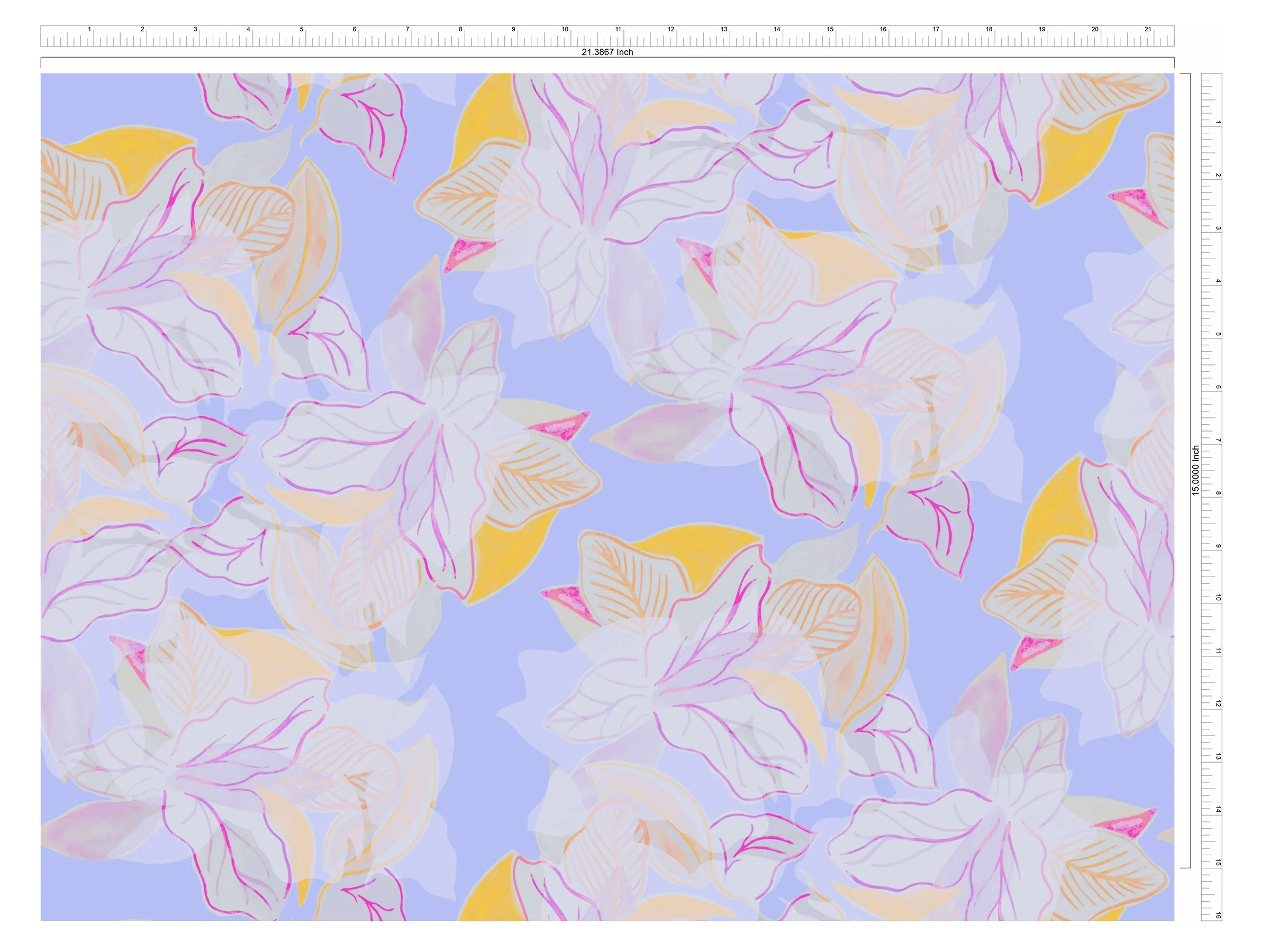Click number 20 on the horizontal ruler

(x=1094, y=29)
